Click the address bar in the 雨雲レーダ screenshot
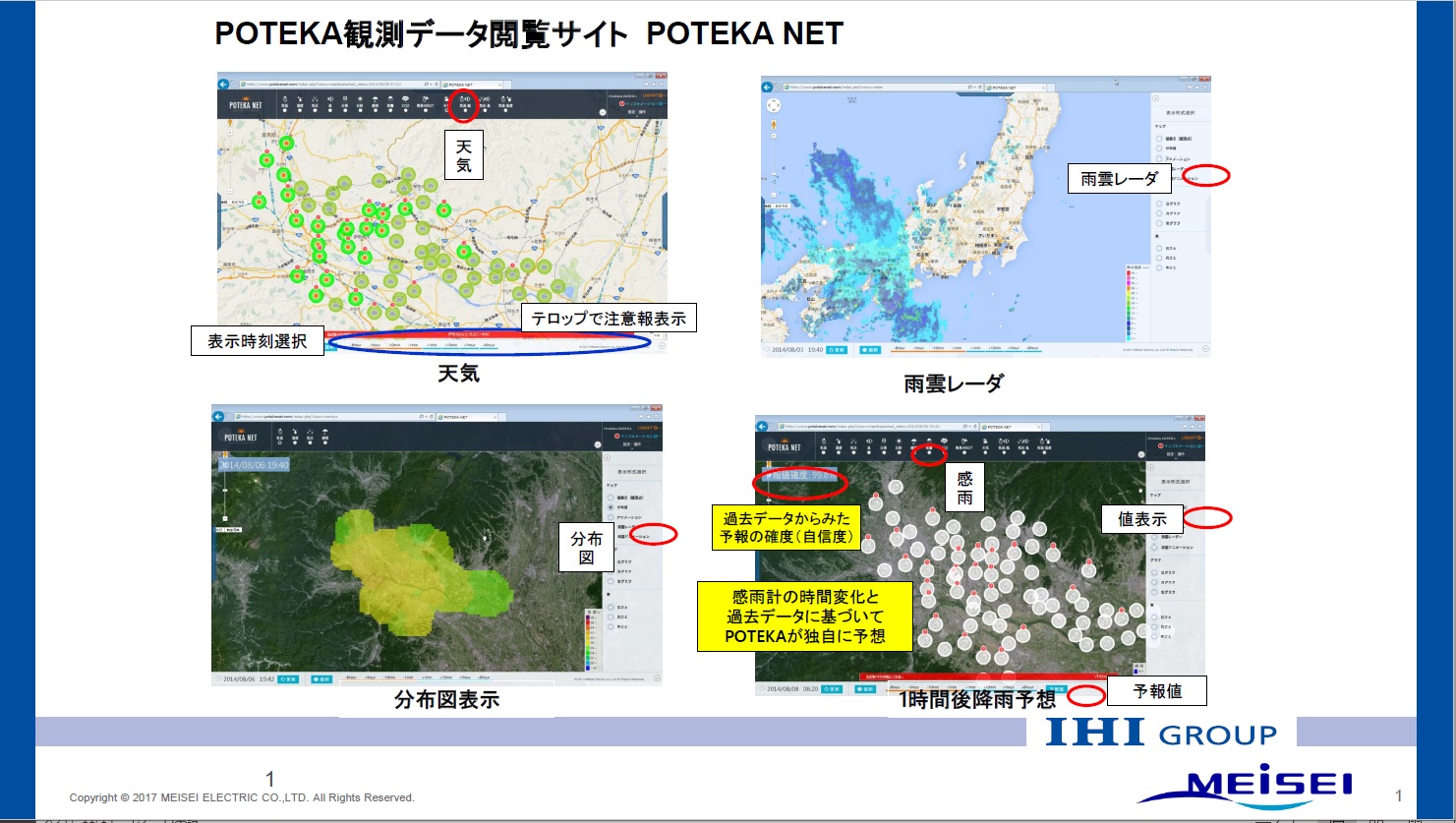The image size is (1456, 823). pyautogui.click(x=883, y=88)
